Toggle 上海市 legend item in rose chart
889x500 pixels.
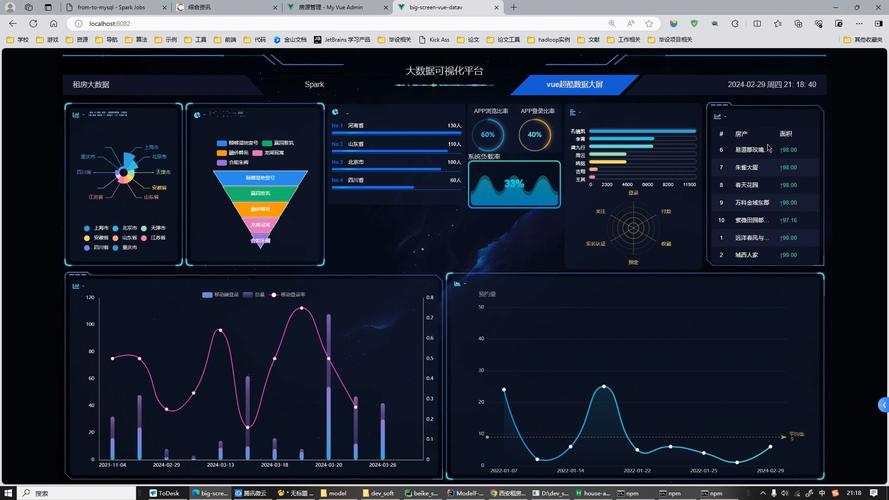96,228
